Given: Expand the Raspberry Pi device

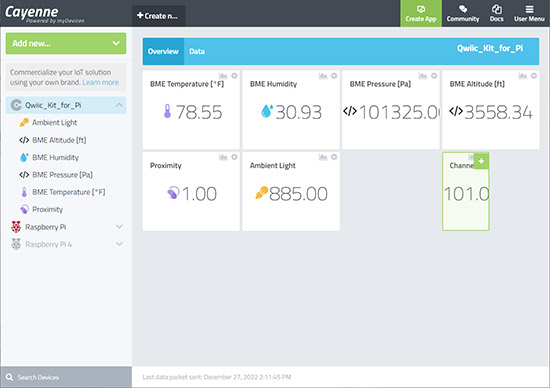Looking at the screenshot, I should point(119,227).
